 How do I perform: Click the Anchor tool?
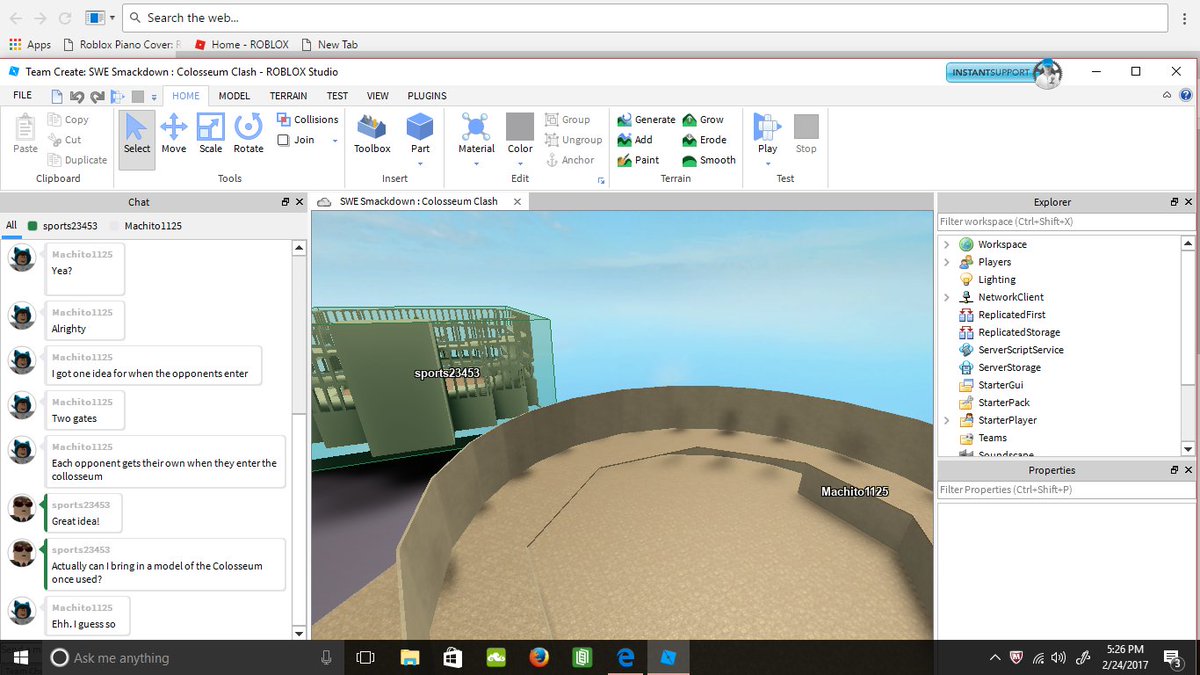pyautogui.click(x=570, y=160)
